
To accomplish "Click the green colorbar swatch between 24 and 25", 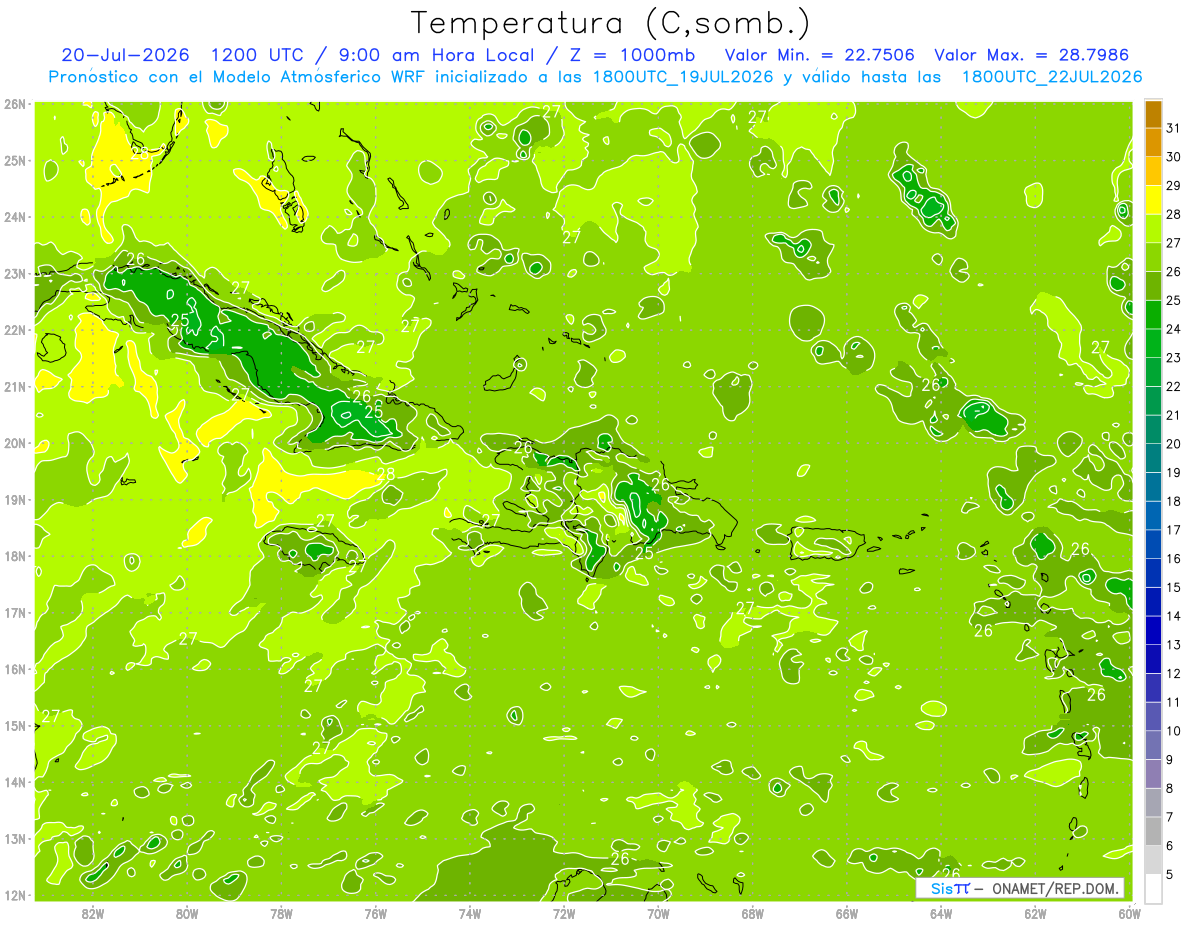I will coord(1153,315).
